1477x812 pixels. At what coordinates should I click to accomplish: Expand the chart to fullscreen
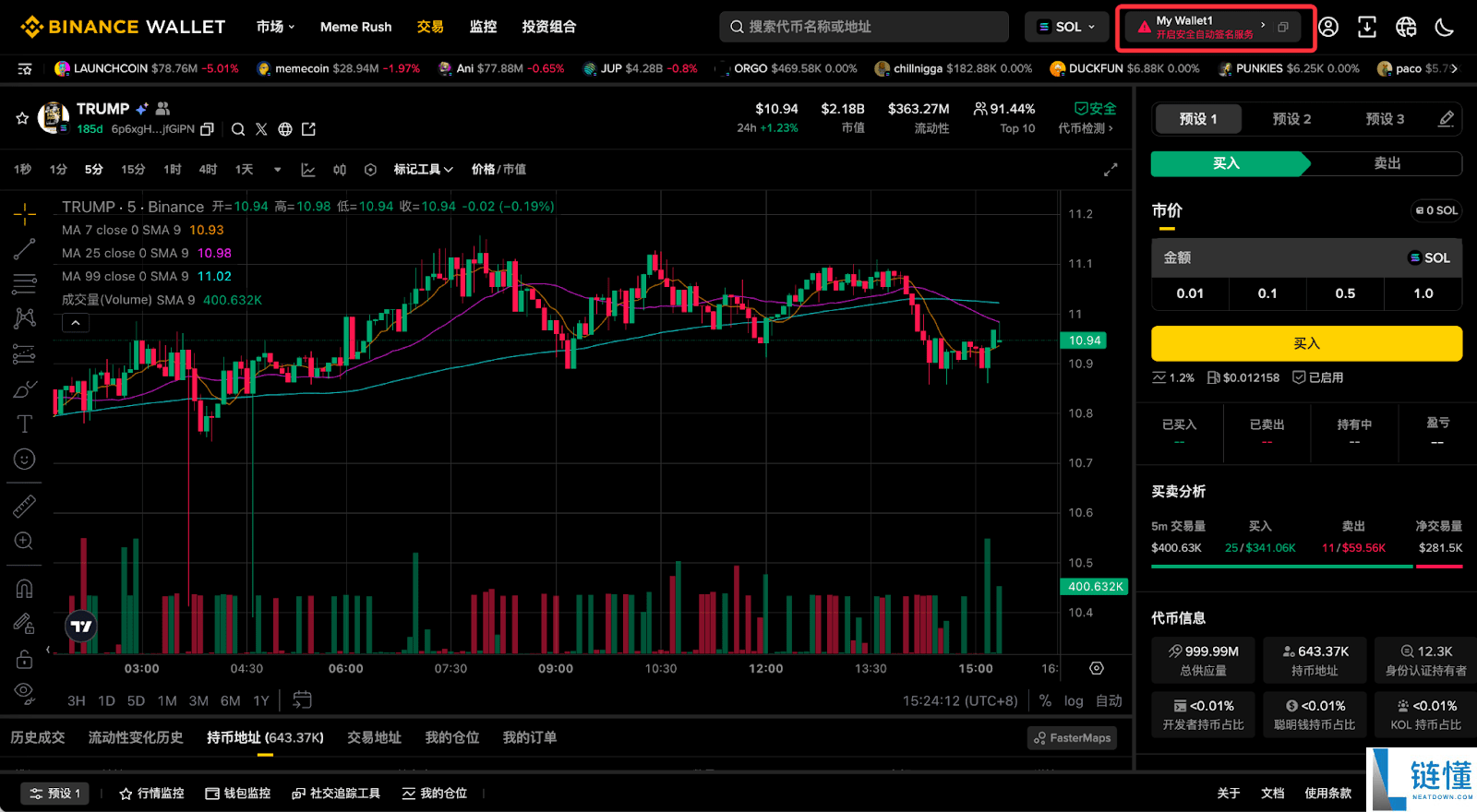(1111, 170)
